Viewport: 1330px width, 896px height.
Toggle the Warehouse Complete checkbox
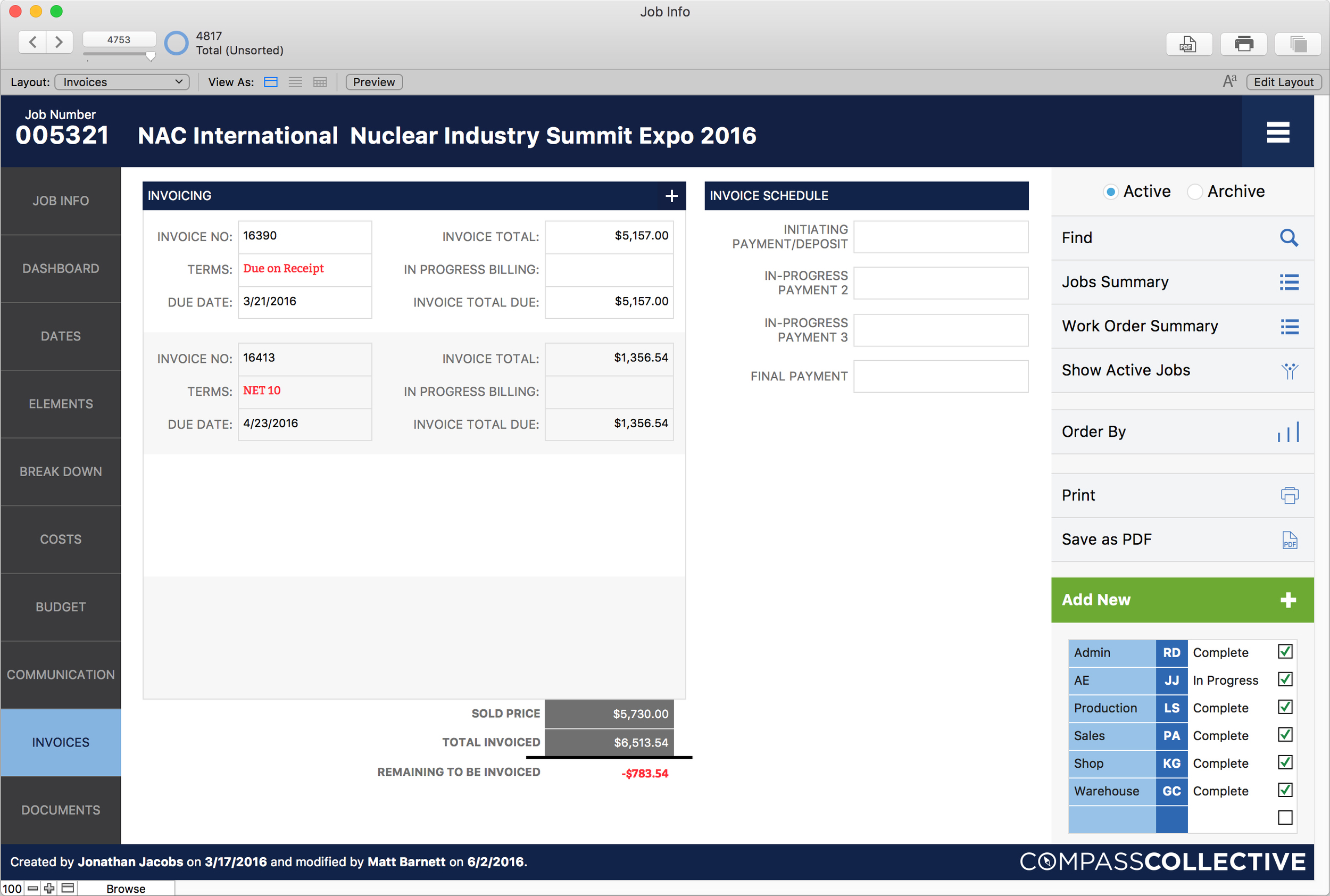click(1285, 790)
